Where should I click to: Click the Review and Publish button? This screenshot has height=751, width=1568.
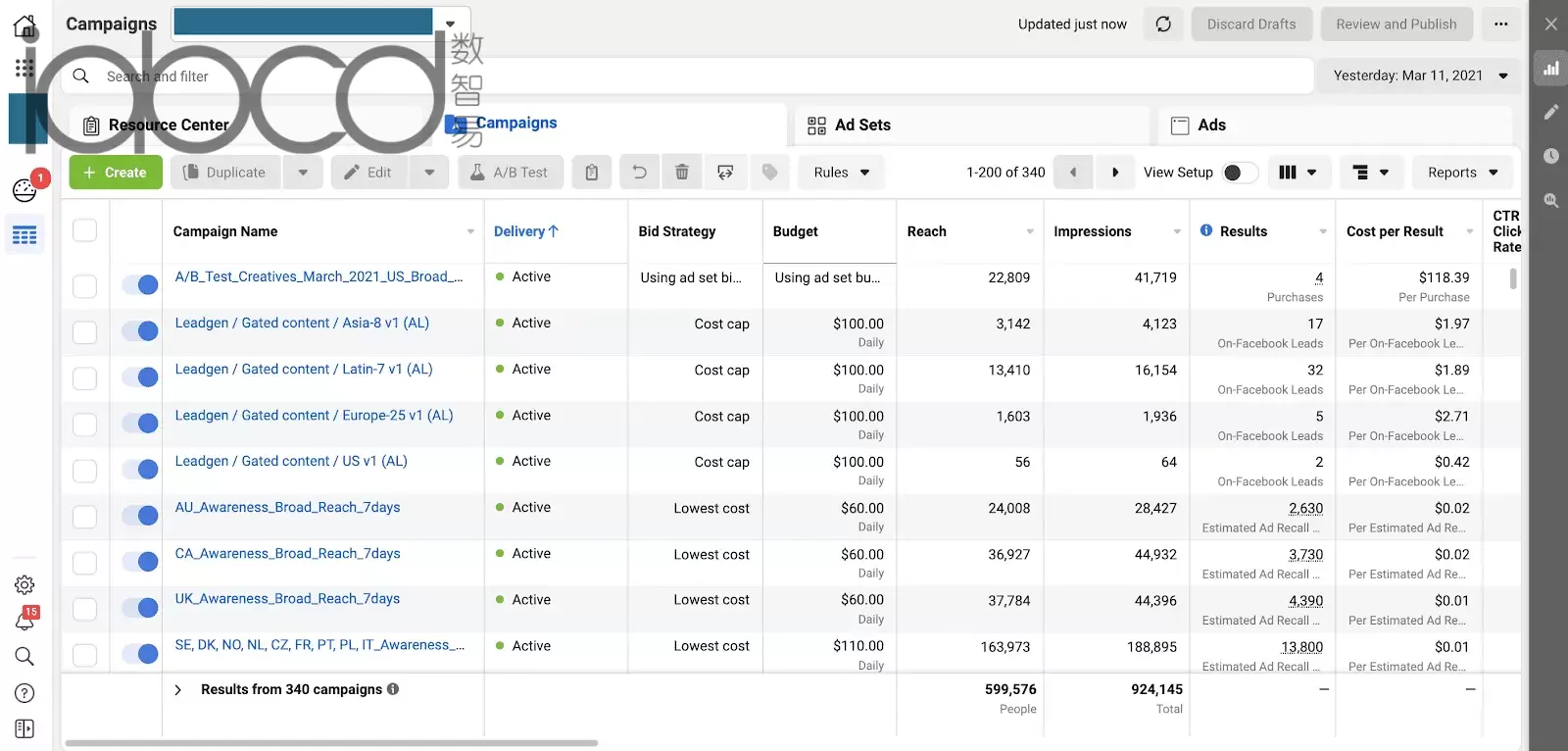tap(1396, 25)
